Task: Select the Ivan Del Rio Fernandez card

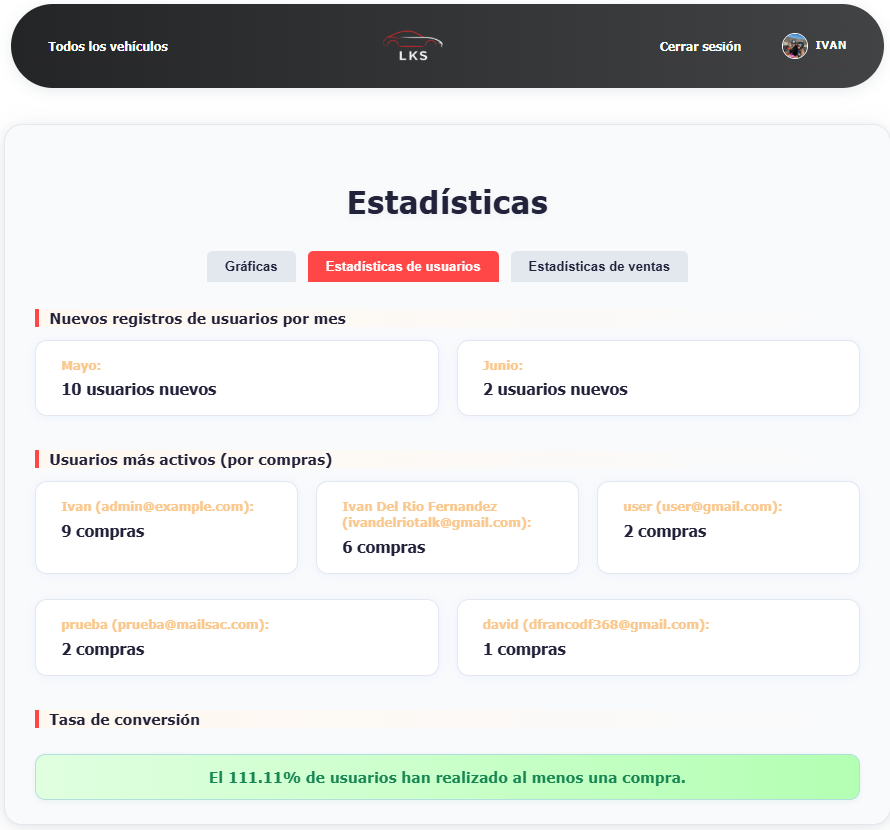Action: click(447, 528)
